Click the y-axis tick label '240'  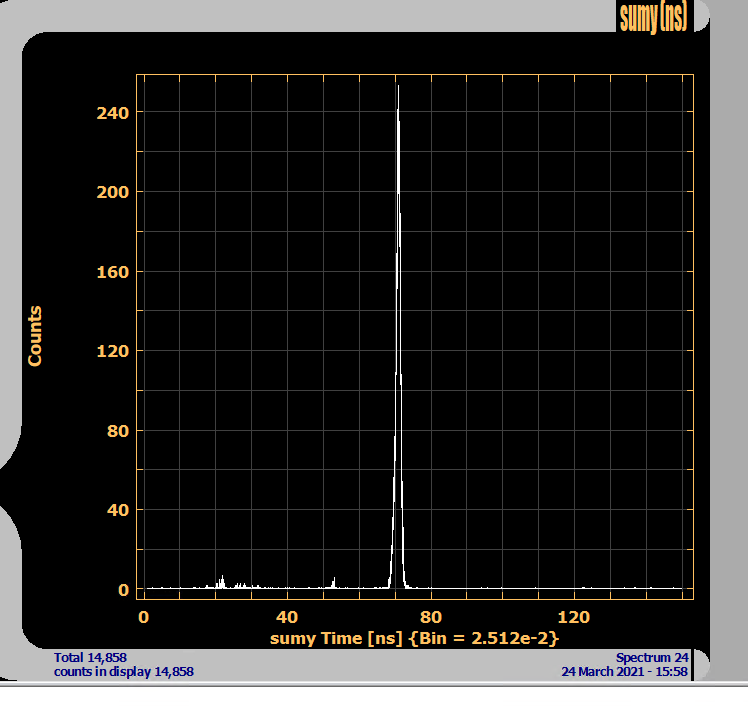(113, 114)
